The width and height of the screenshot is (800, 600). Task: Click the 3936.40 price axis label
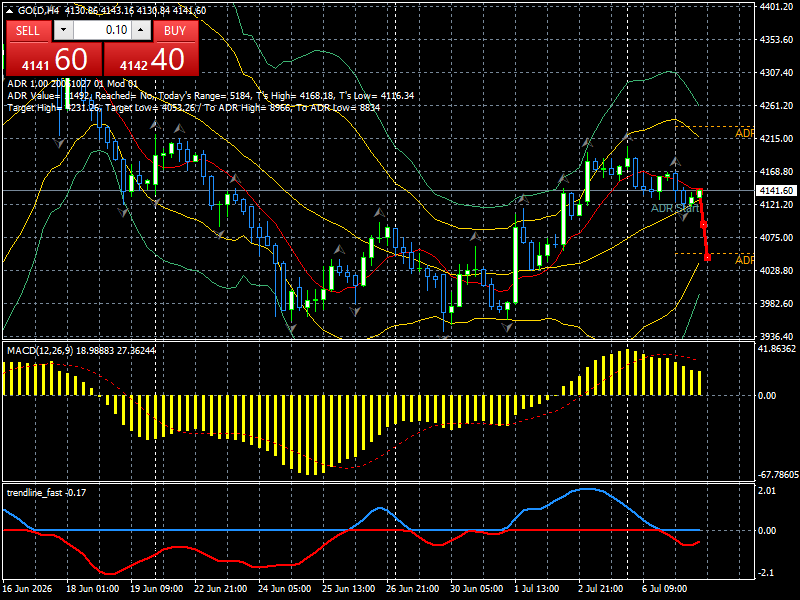point(776,337)
